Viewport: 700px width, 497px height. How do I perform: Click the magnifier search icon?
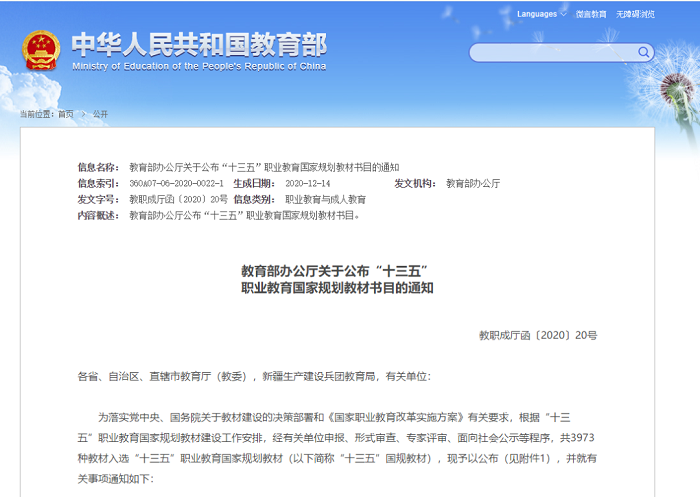(x=645, y=52)
